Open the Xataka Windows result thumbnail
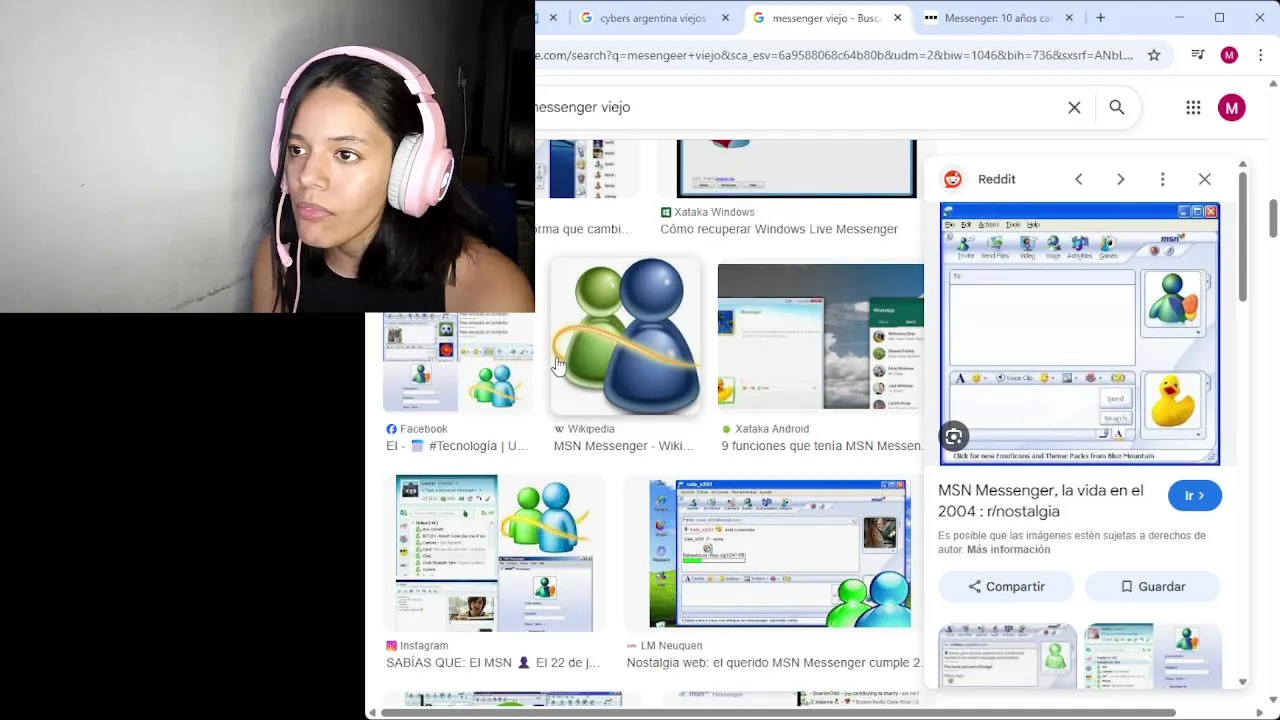 click(796, 169)
